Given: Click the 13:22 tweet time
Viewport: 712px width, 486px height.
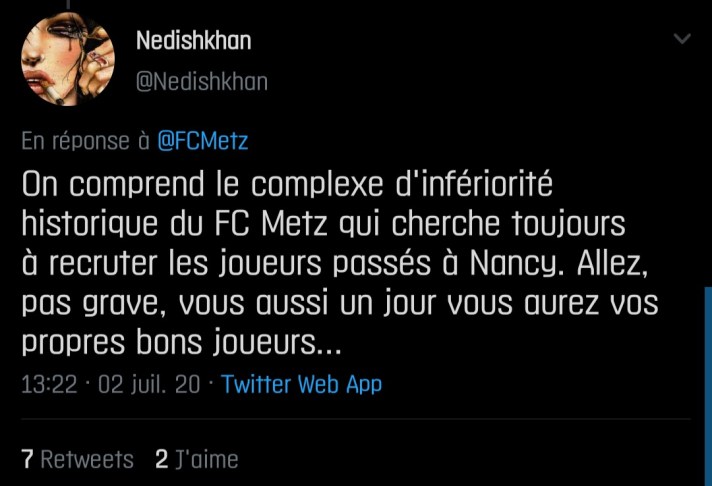Looking at the screenshot, I should pyautogui.click(x=49, y=384).
